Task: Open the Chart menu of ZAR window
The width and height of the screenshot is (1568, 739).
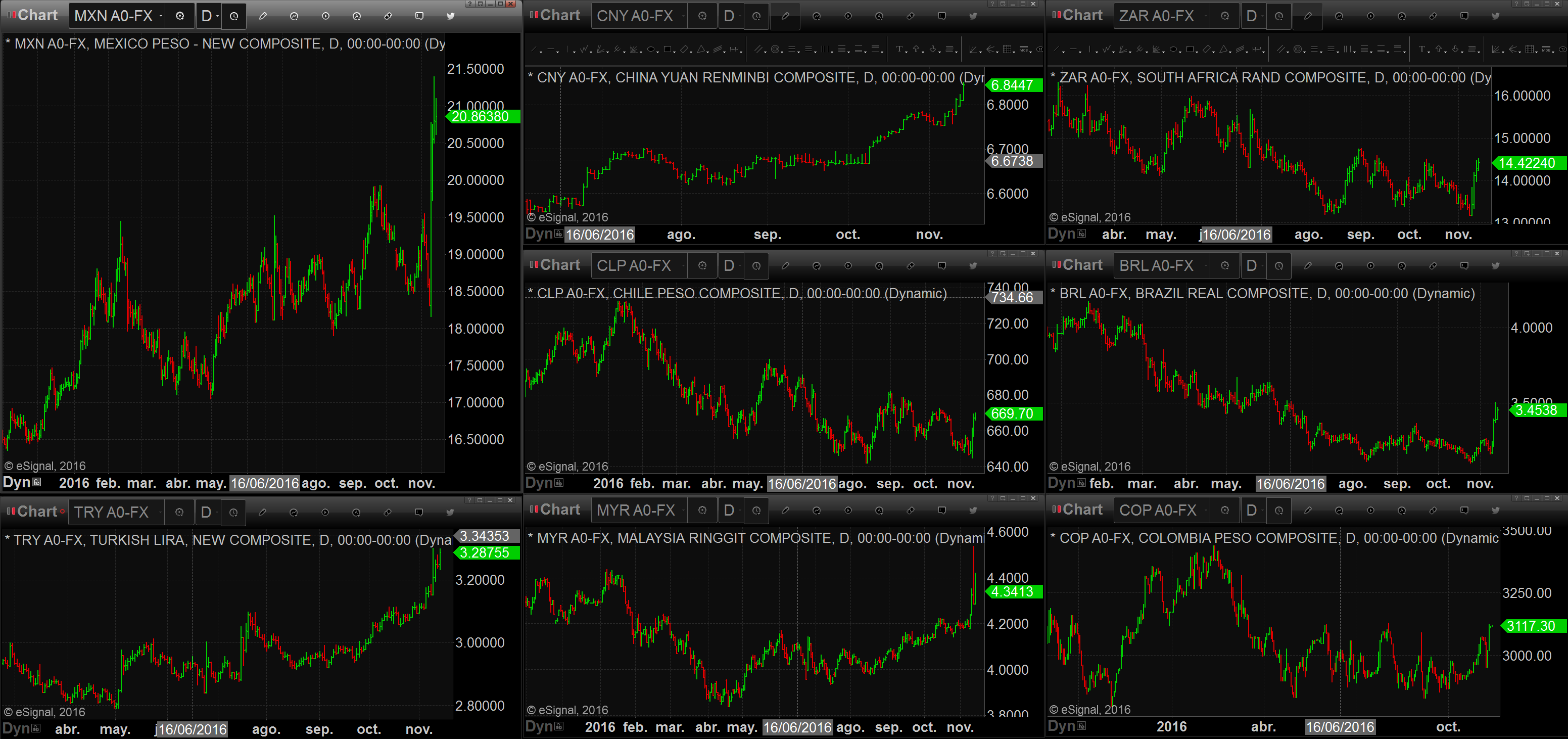Action: click(x=1077, y=15)
